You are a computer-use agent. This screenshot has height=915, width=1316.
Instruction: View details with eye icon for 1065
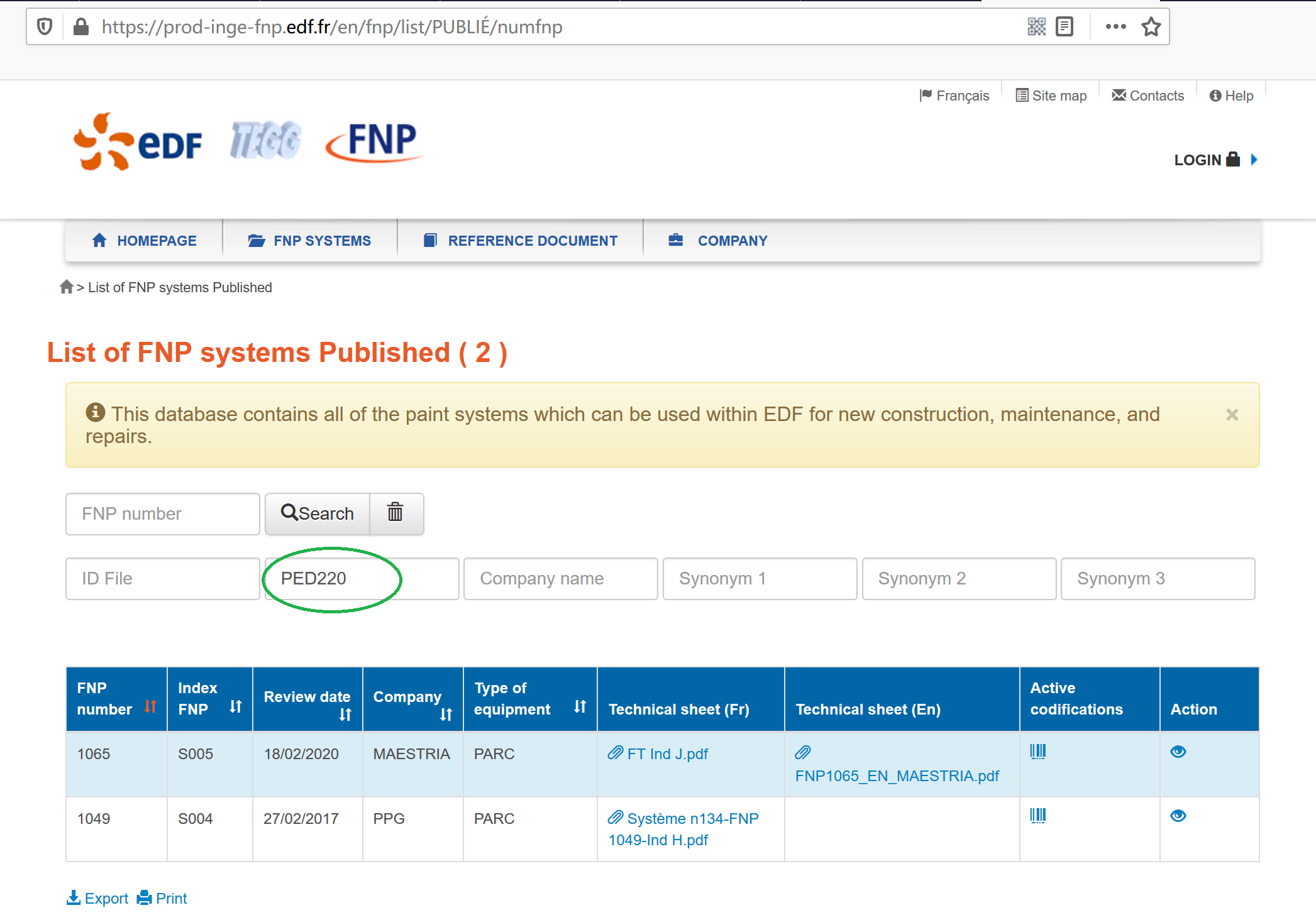pos(1178,752)
